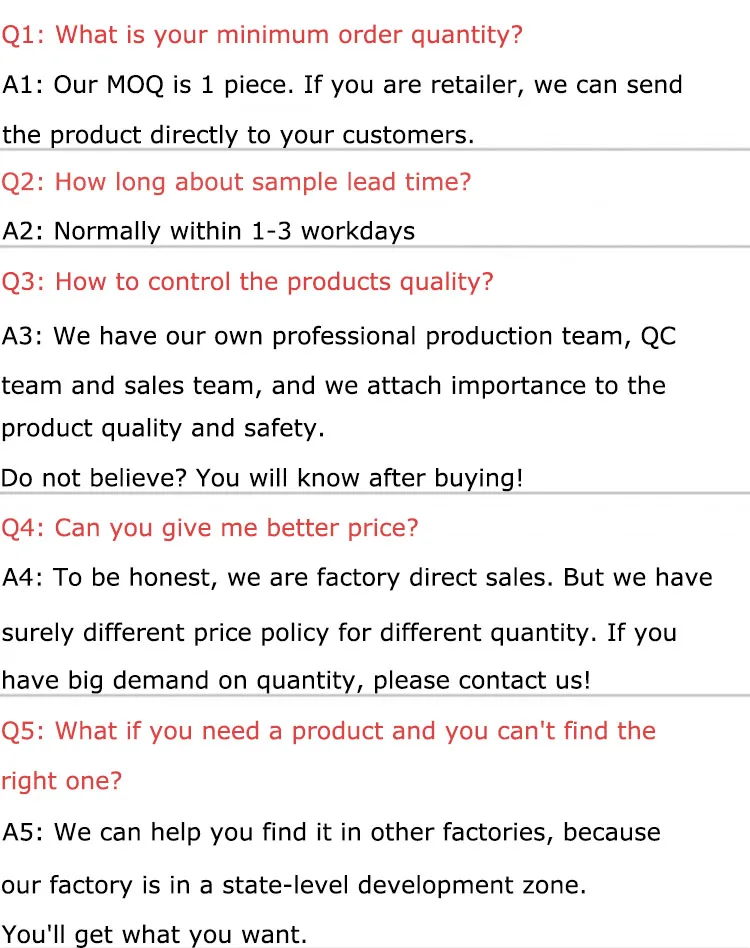This screenshot has width=750, height=948.
Task: Select the Q3 products quality question
Action: click(x=247, y=281)
